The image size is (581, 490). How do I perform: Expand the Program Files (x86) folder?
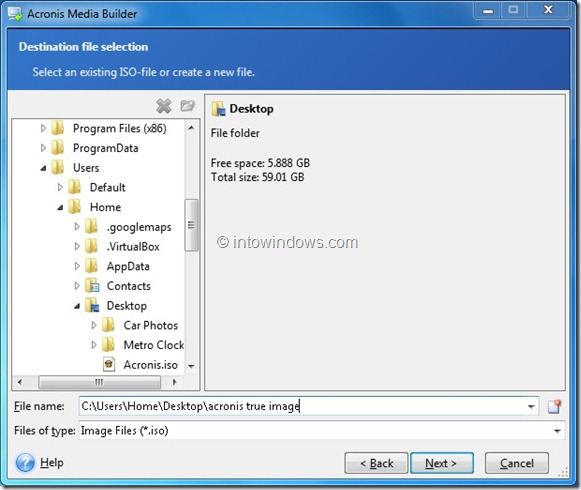[43, 128]
